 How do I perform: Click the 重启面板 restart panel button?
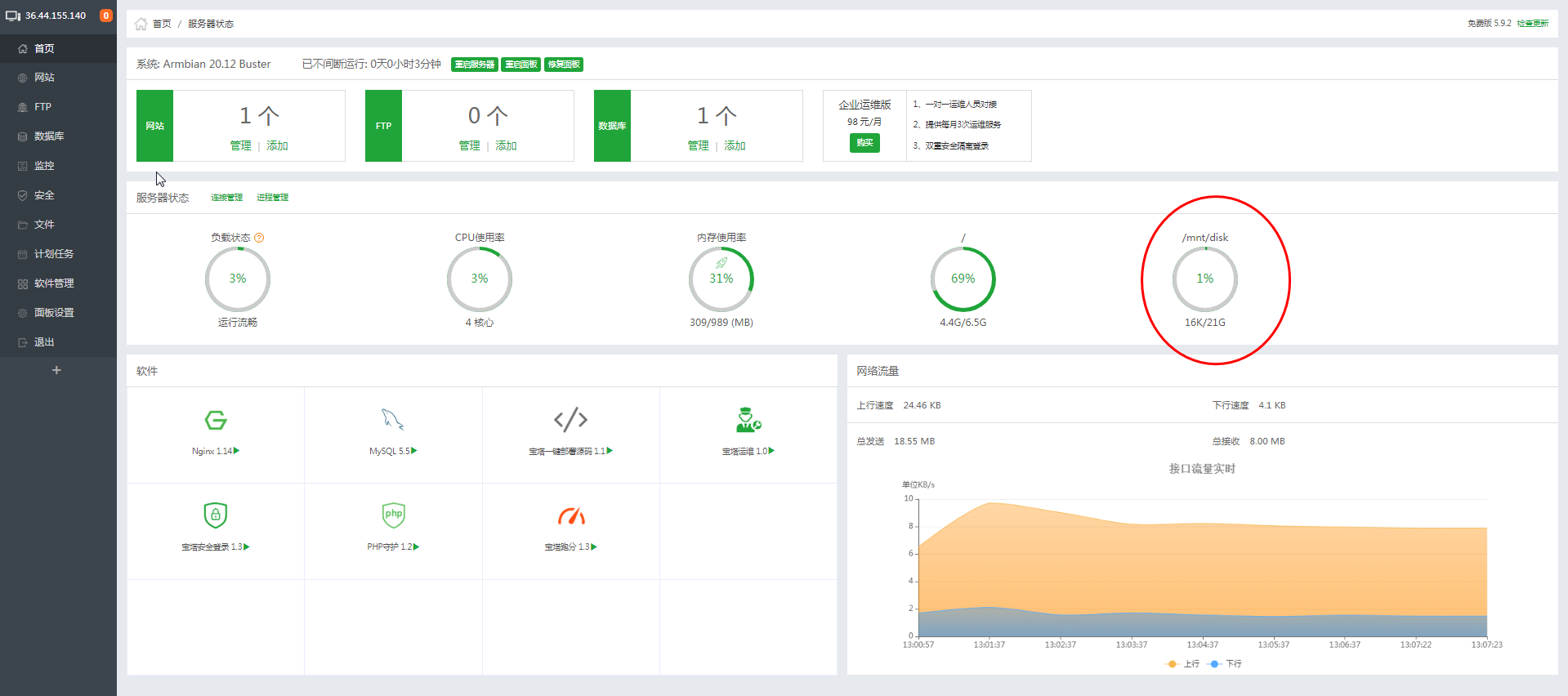521,65
